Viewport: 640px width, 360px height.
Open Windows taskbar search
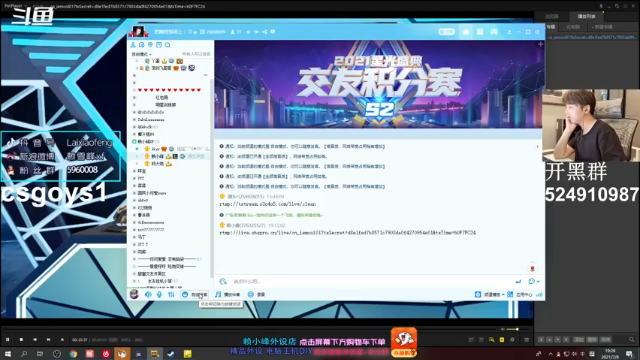point(24,354)
